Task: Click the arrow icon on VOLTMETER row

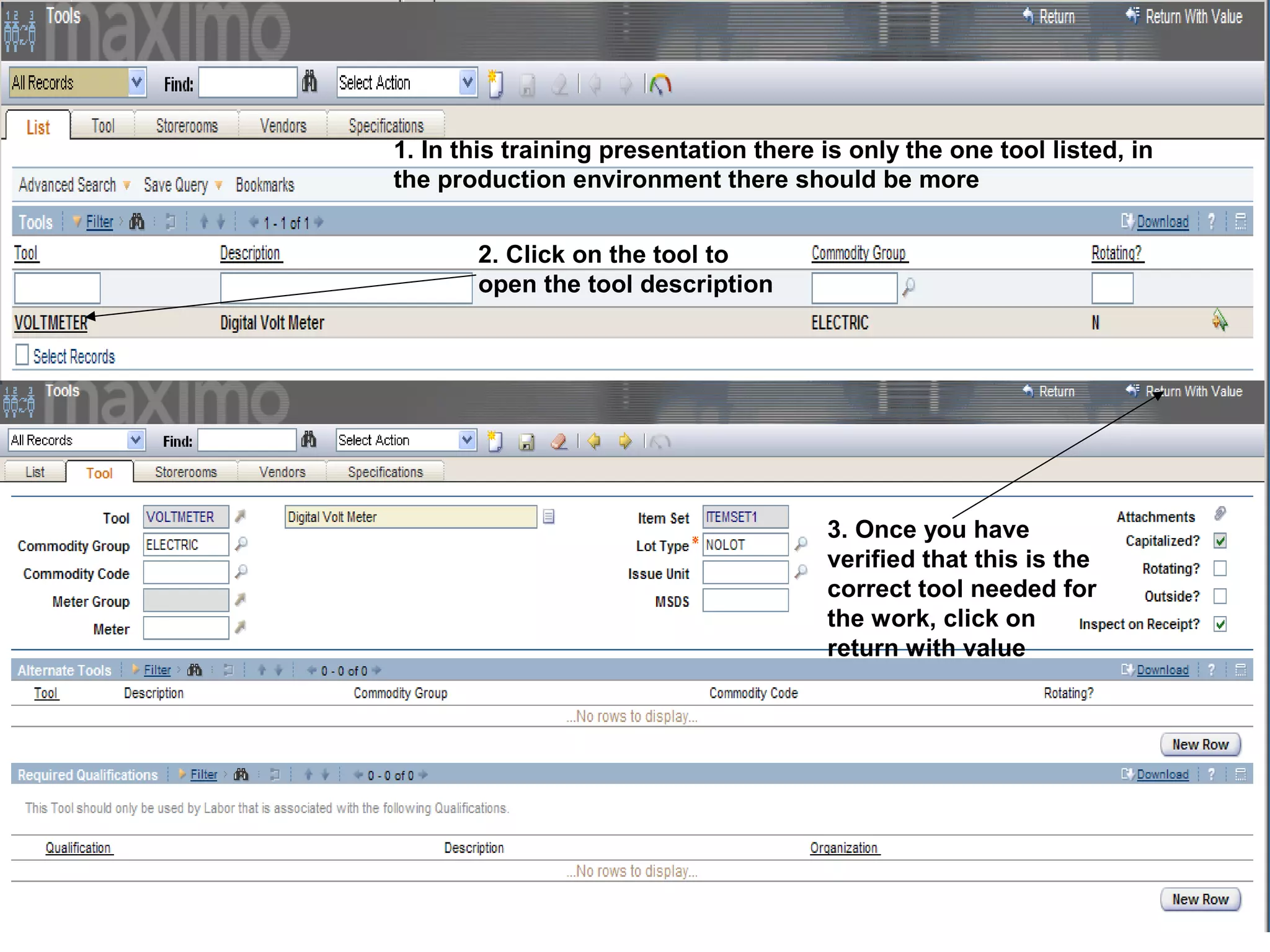Action: tap(1220, 320)
